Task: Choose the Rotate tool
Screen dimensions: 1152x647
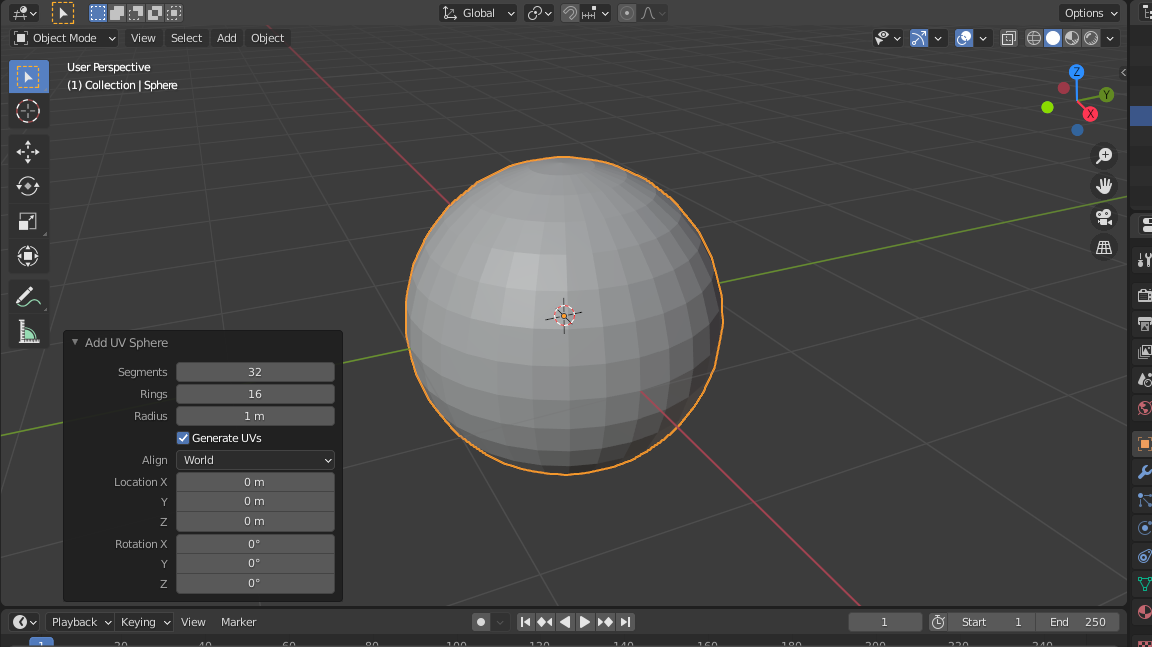Action: click(x=29, y=187)
